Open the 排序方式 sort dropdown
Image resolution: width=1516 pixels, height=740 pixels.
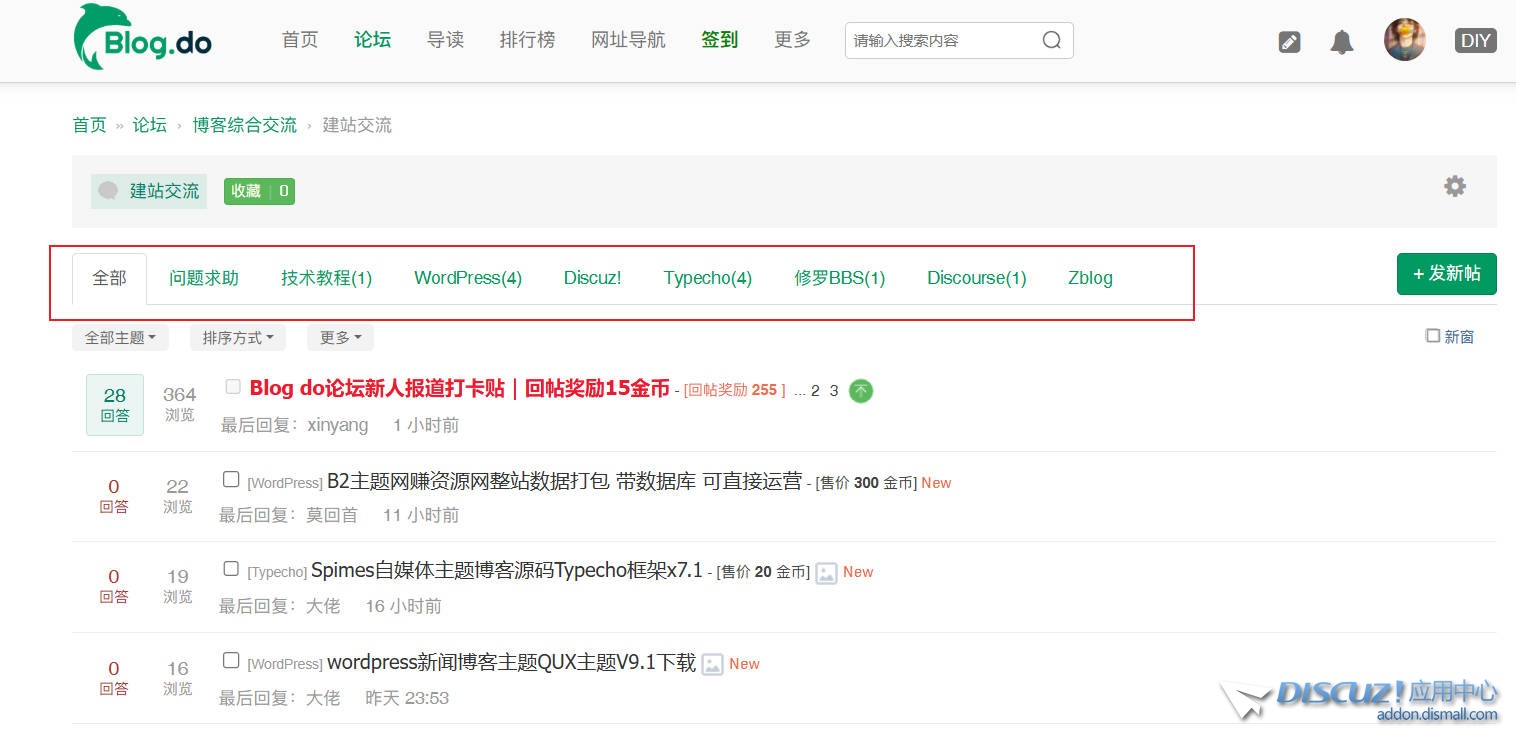tap(237, 338)
